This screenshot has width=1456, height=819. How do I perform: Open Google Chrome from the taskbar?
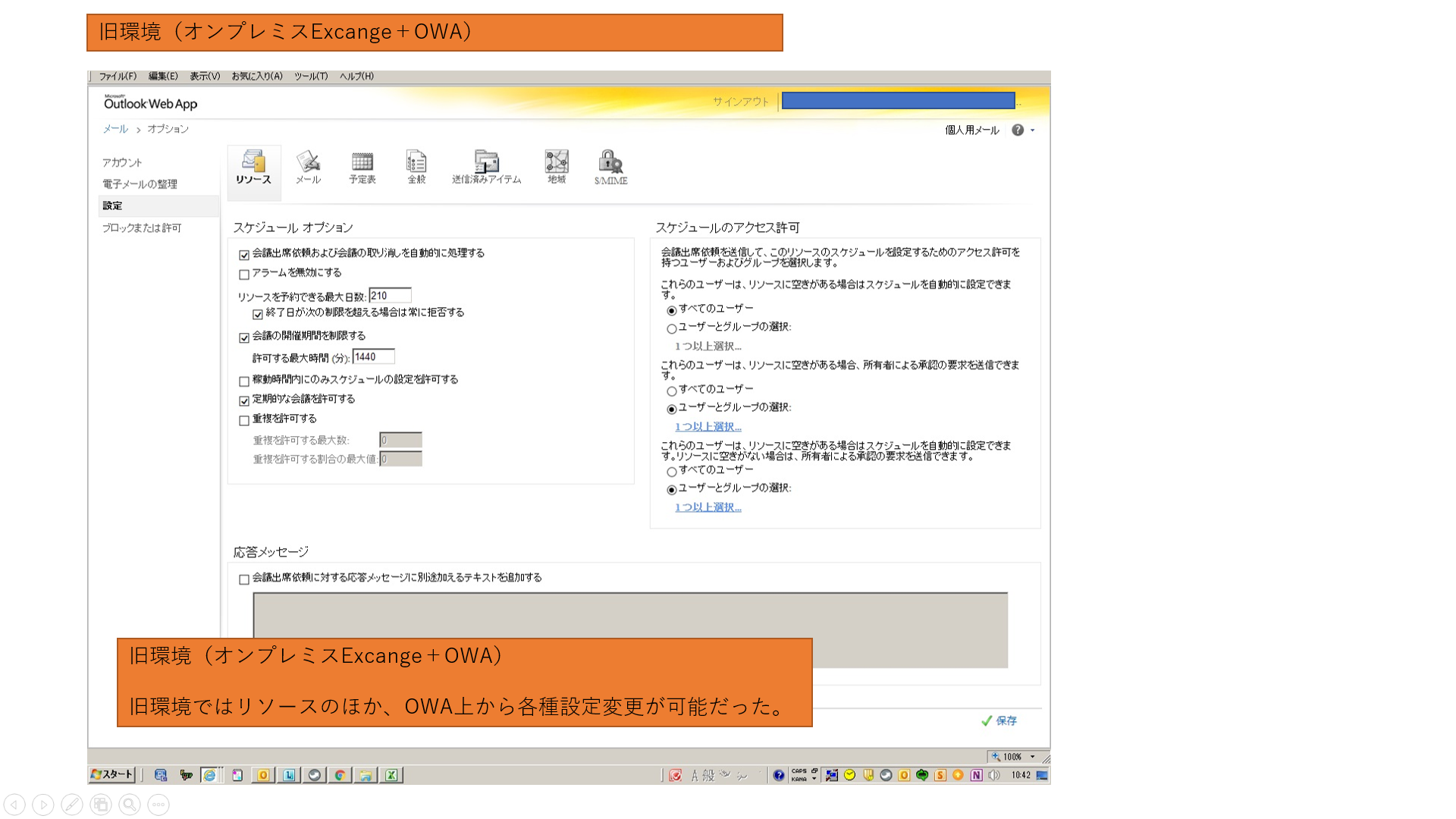(340, 775)
